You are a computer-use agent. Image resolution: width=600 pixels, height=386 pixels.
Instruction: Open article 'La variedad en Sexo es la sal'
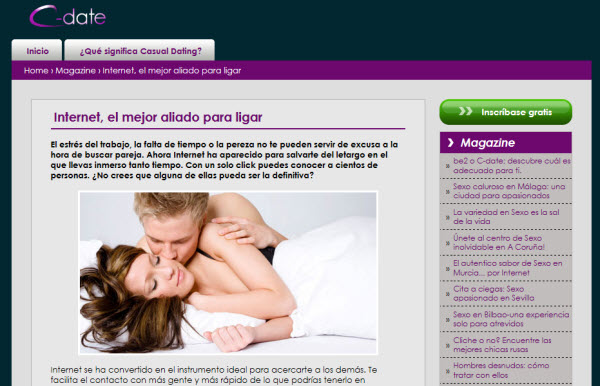(506, 217)
